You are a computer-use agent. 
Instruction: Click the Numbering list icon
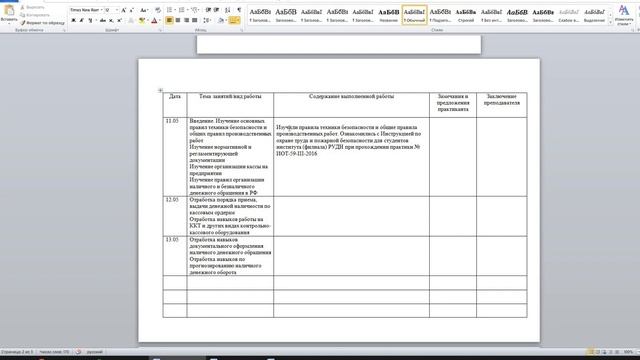click(182, 10)
